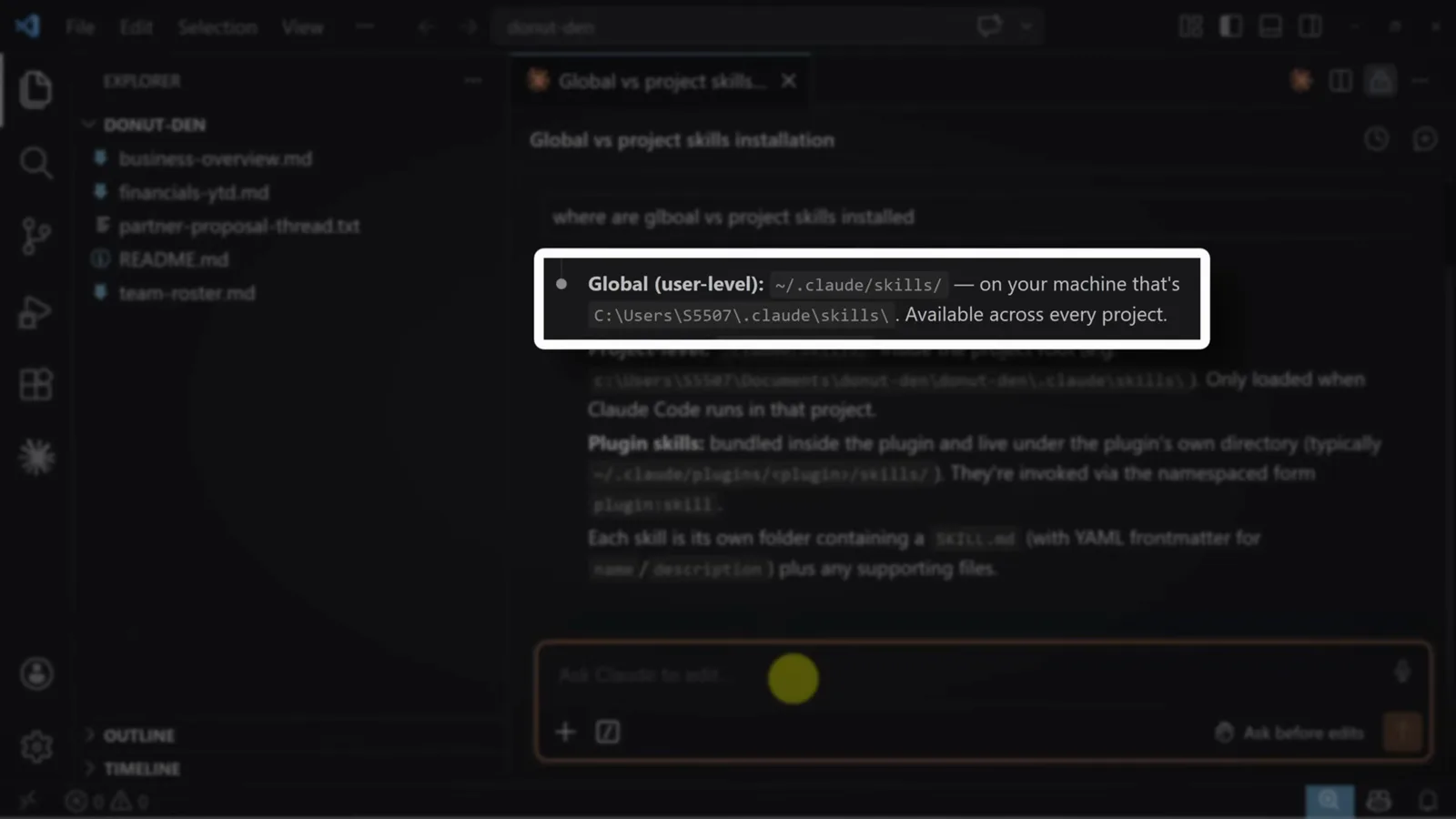
Task: Click the Plugin skills paragraph label
Action: (x=645, y=443)
